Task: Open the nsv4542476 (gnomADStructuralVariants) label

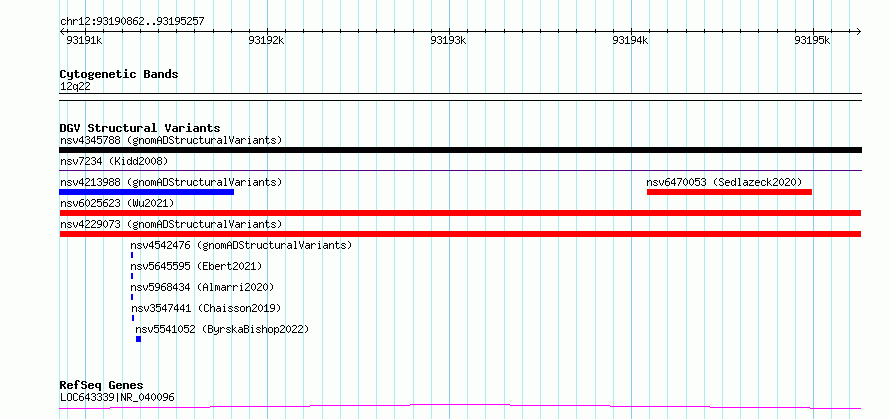Action: pos(241,245)
